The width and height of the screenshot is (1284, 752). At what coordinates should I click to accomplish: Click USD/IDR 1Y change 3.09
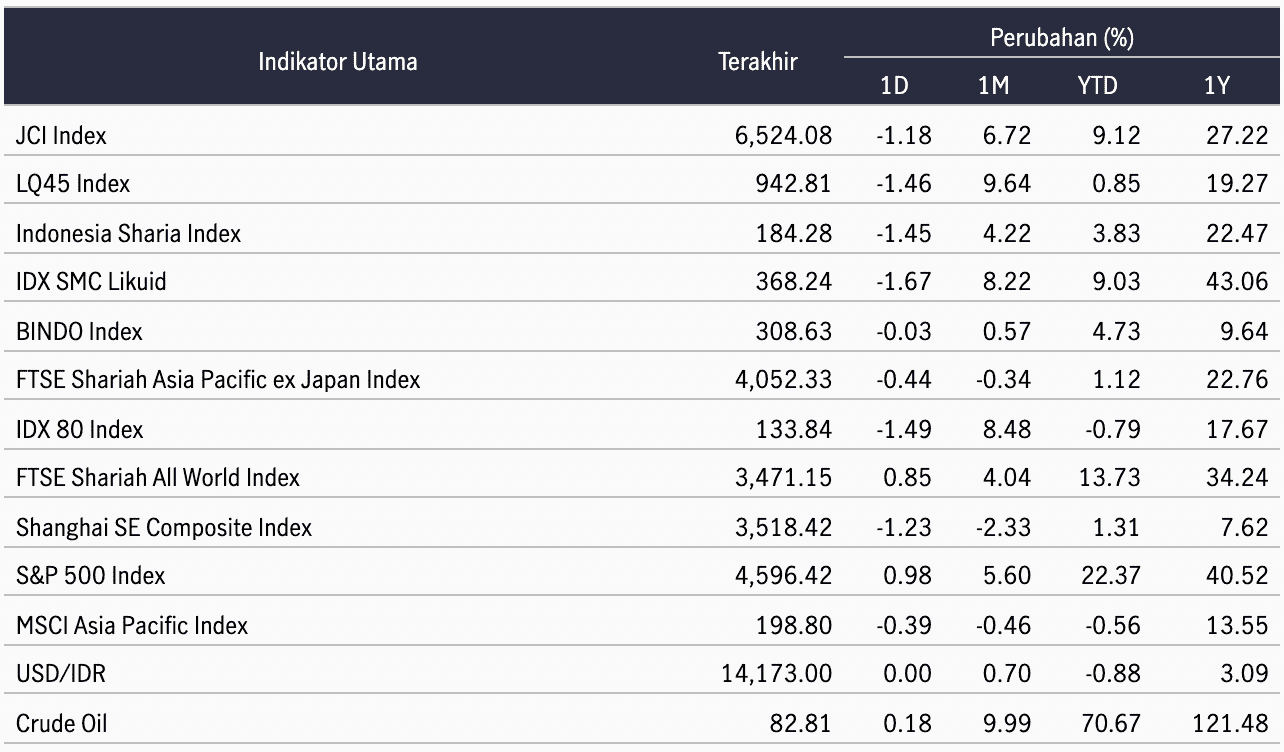(1244, 675)
